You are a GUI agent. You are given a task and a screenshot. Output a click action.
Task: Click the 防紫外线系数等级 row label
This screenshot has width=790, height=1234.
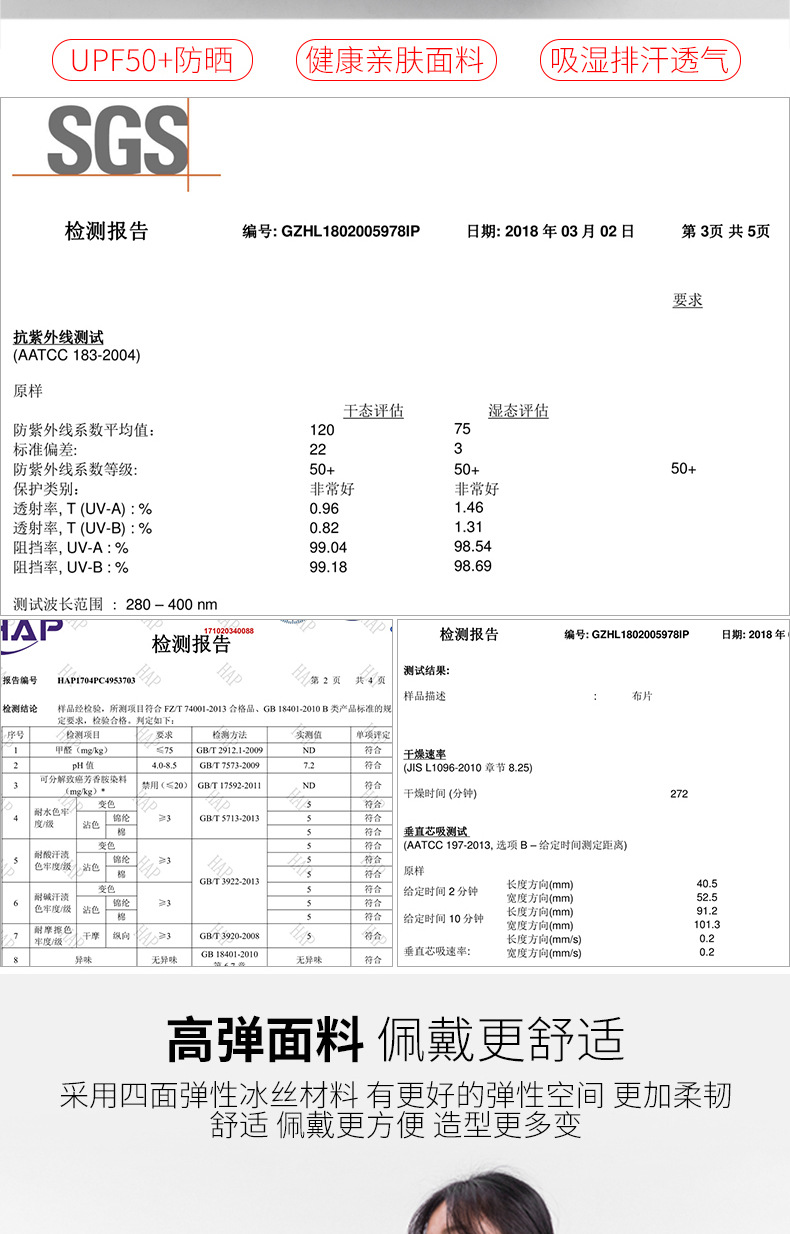pos(75,470)
